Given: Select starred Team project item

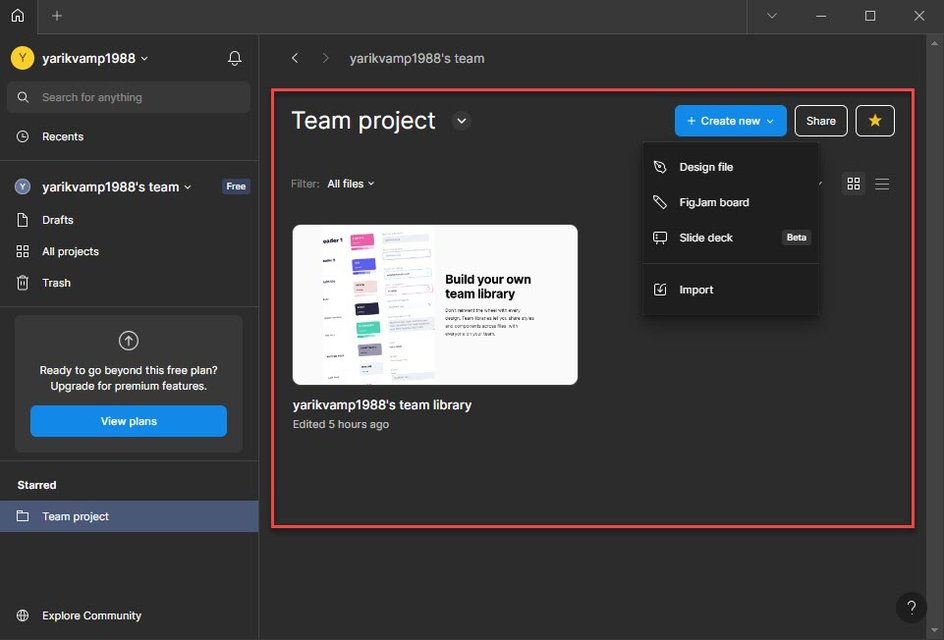Looking at the screenshot, I should 129,516.
